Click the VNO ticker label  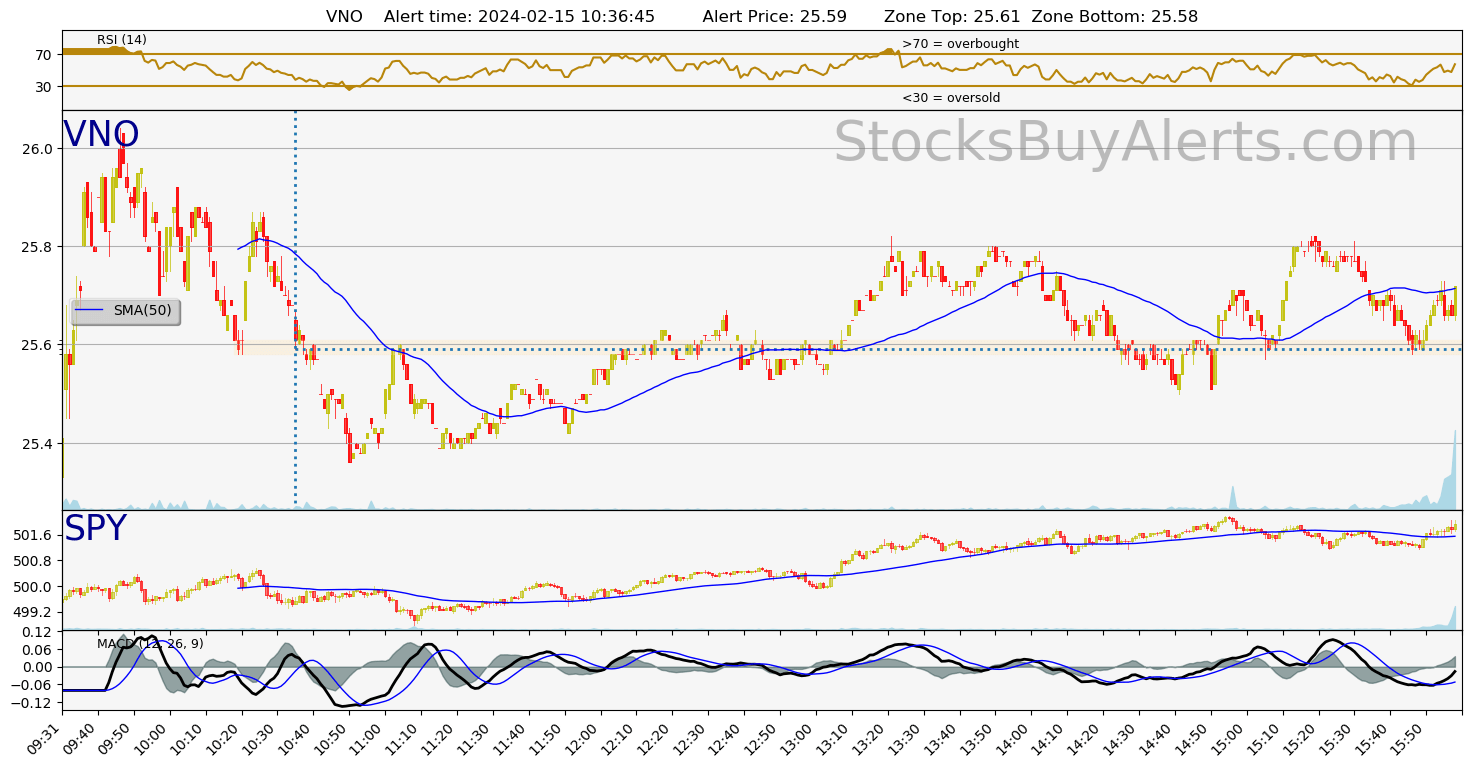(101, 135)
